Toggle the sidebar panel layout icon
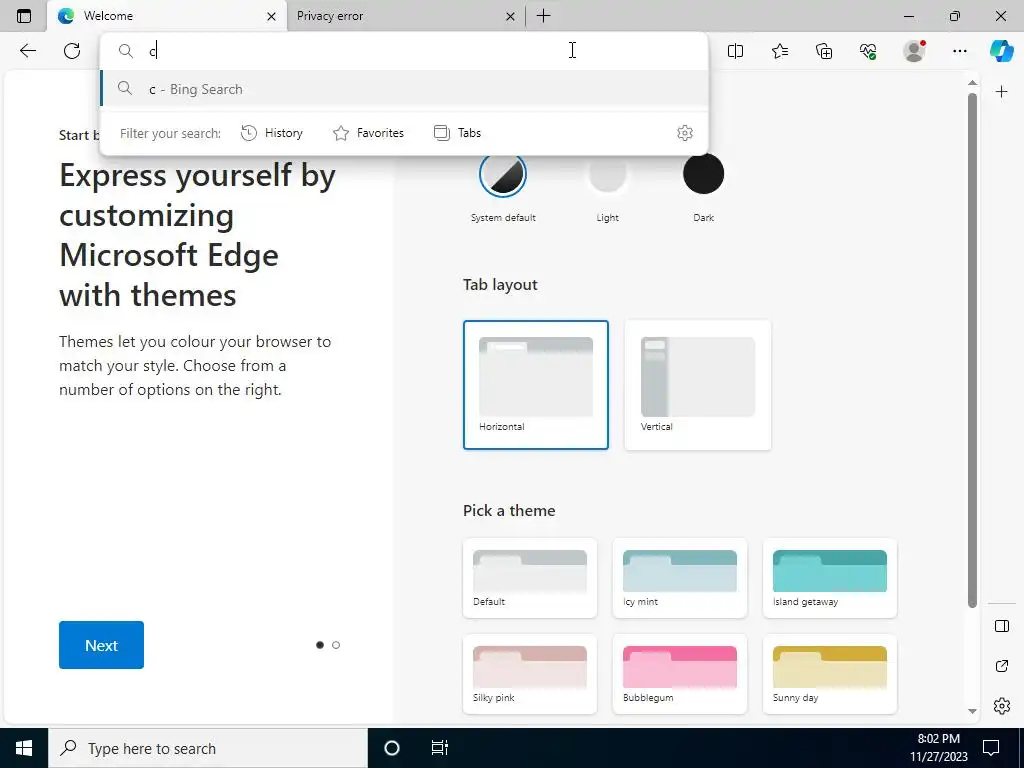Viewport: 1024px width, 768px height. tap(1001, 626)
